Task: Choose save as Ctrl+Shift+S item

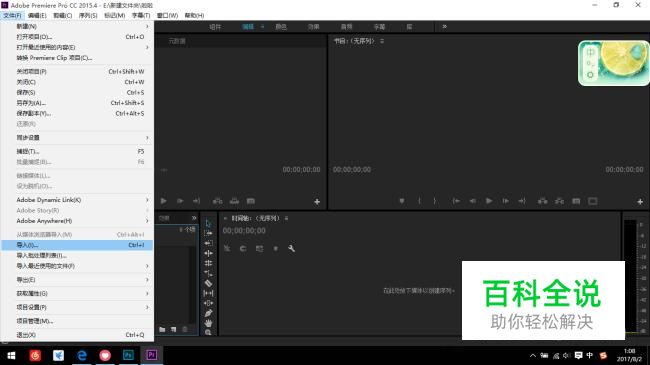Action: [77, 103]
